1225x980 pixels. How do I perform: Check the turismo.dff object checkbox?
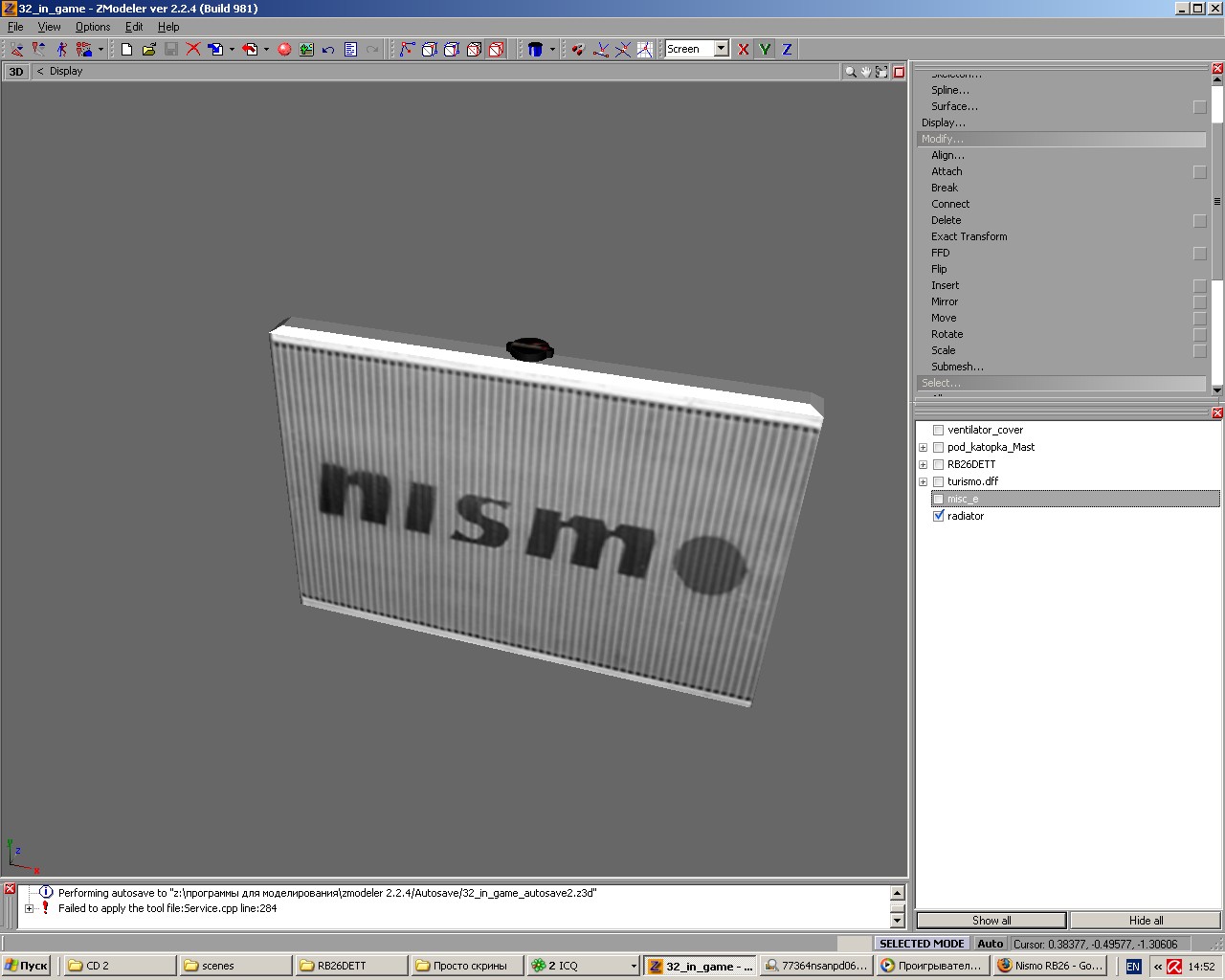tap(939, 481)
